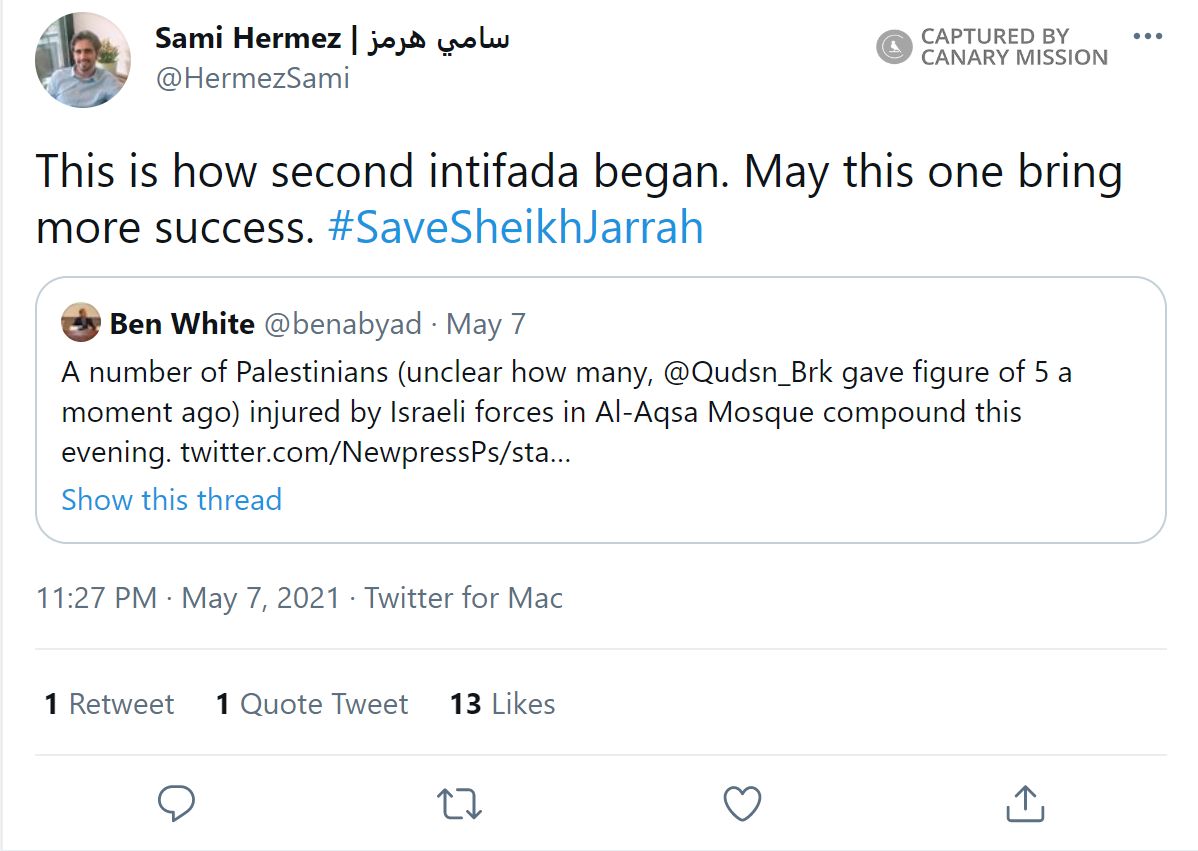The height and width of the screenshot is (851, 1198).
Task: Click Ben White name in quoted tweet
Action: tap(182, 324)
